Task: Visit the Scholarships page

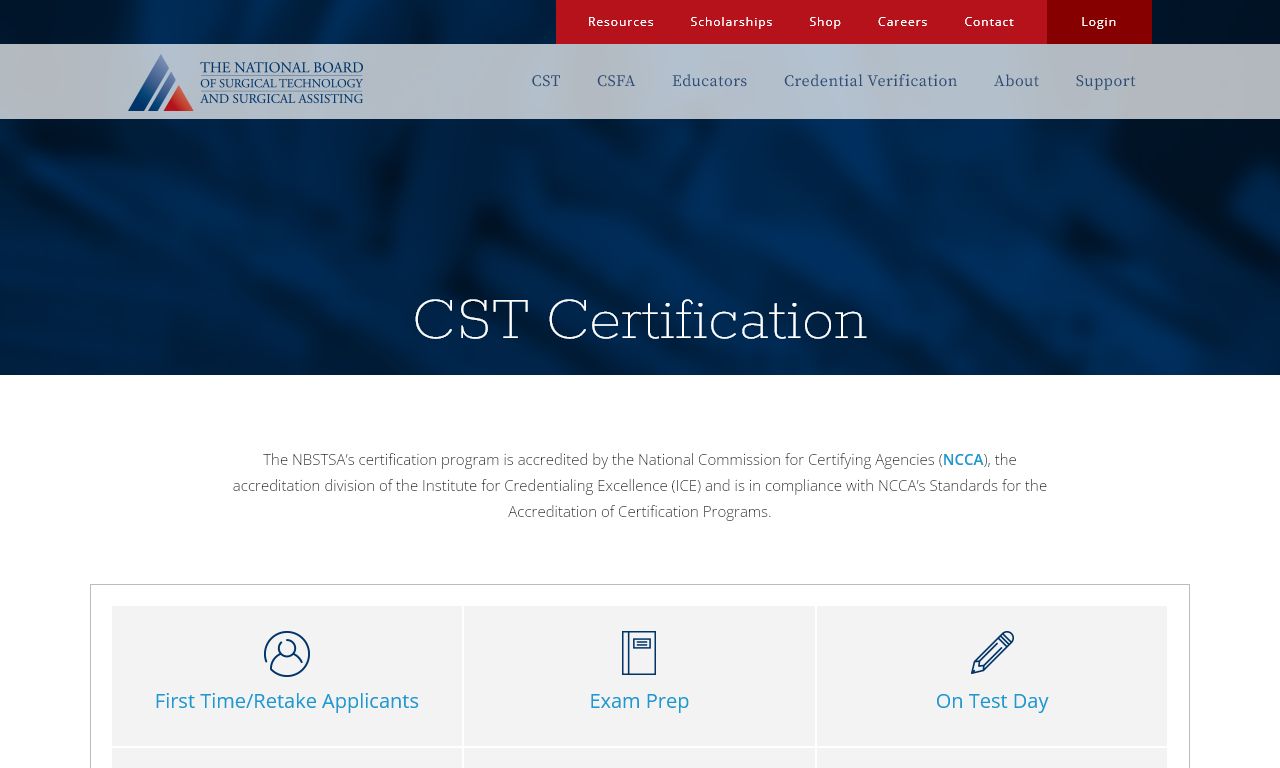Action: pyautogui.click(x=731, y=22)
